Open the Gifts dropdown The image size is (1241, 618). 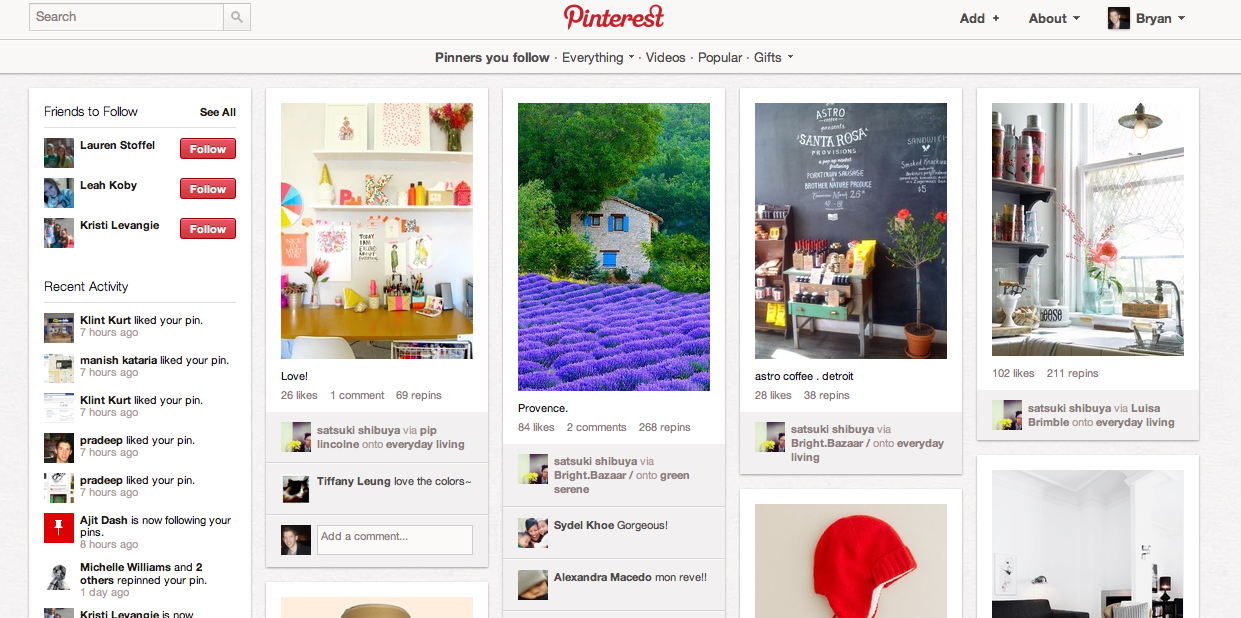tap(773, 57)
